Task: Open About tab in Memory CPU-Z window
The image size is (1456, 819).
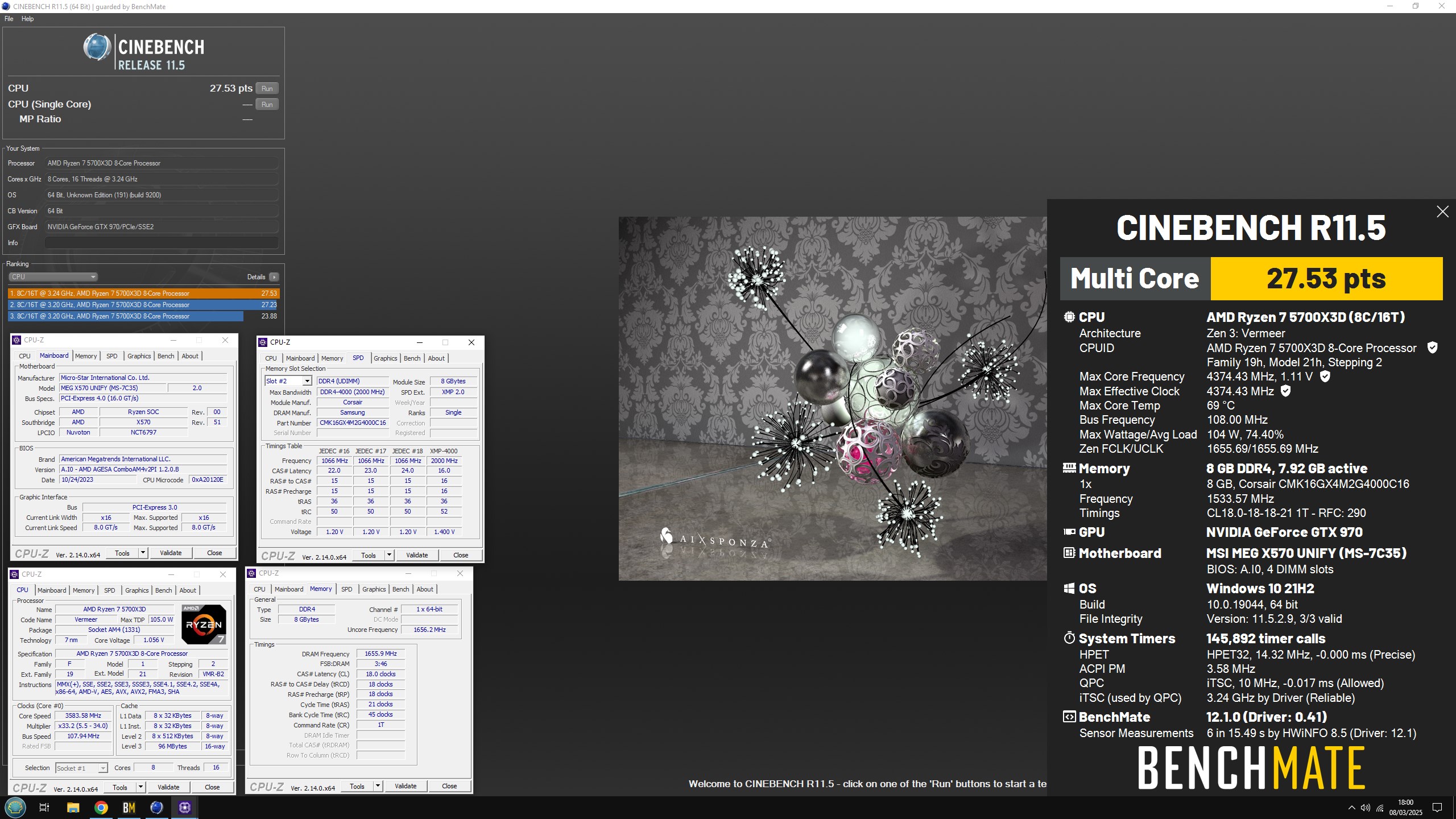Action: click(x=425, y=589)
